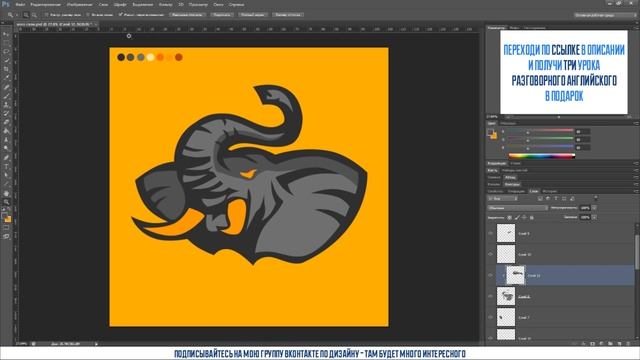Select the Zoom tool in the toolbox
Viewport: 640px width, 360px height.
tap(6, 202)
